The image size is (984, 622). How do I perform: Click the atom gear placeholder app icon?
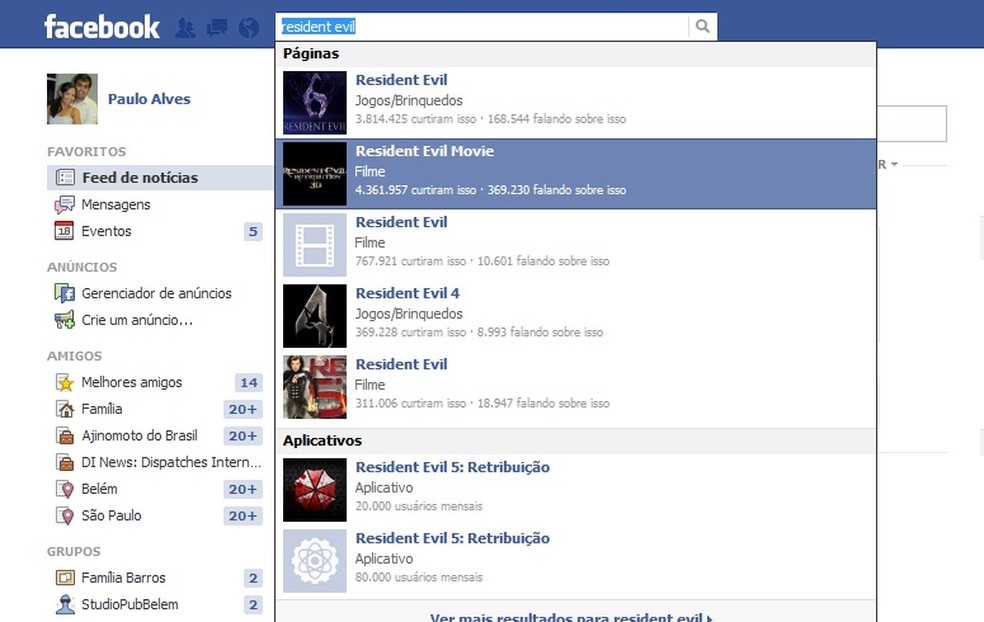(x=314, y=560)
